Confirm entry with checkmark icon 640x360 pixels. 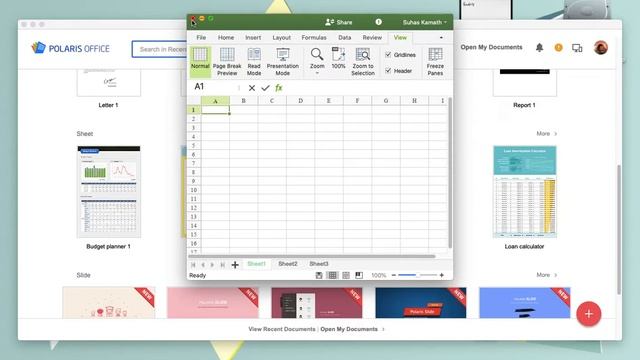tap(265, 88)
